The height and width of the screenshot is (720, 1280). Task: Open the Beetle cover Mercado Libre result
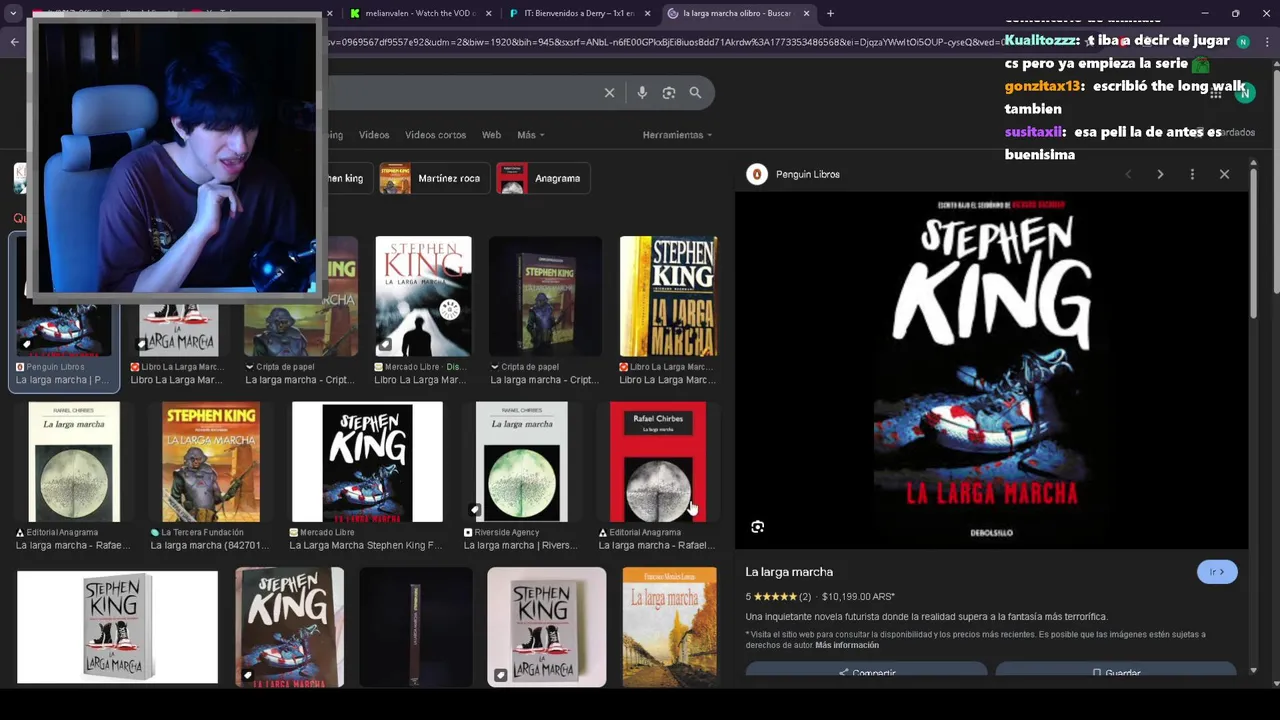[423, 296]
